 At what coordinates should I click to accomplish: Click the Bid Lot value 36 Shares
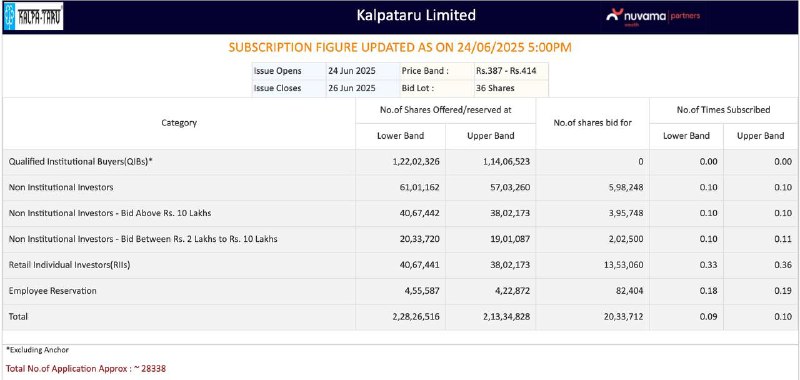pos(495,88)
